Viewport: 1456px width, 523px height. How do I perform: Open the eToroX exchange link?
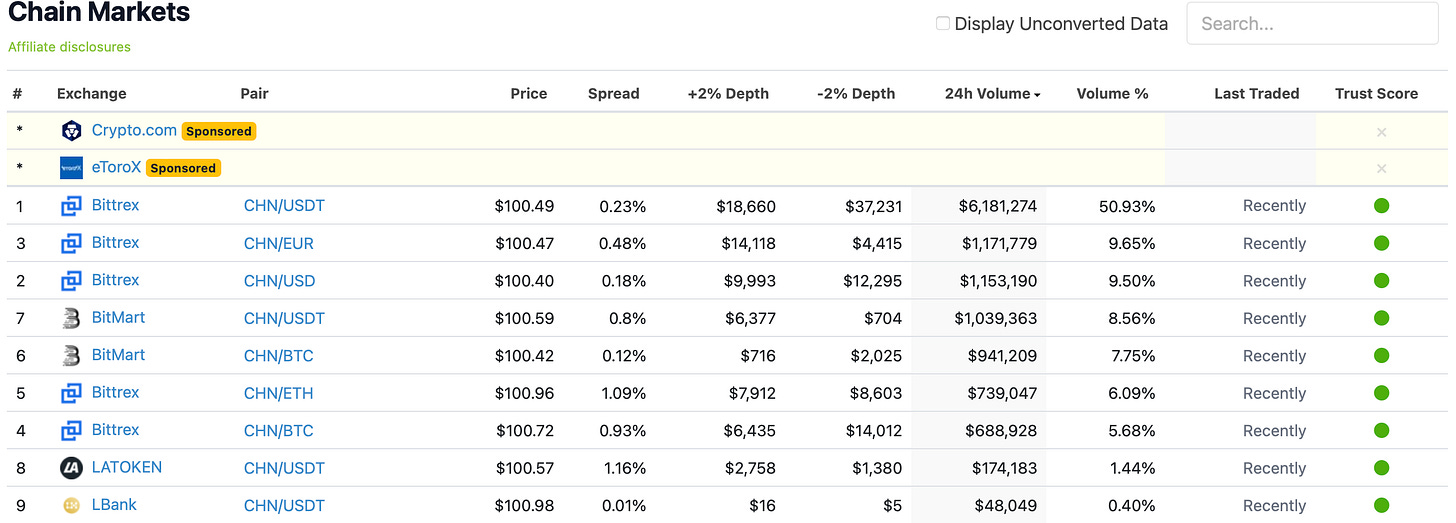[116, 167]
